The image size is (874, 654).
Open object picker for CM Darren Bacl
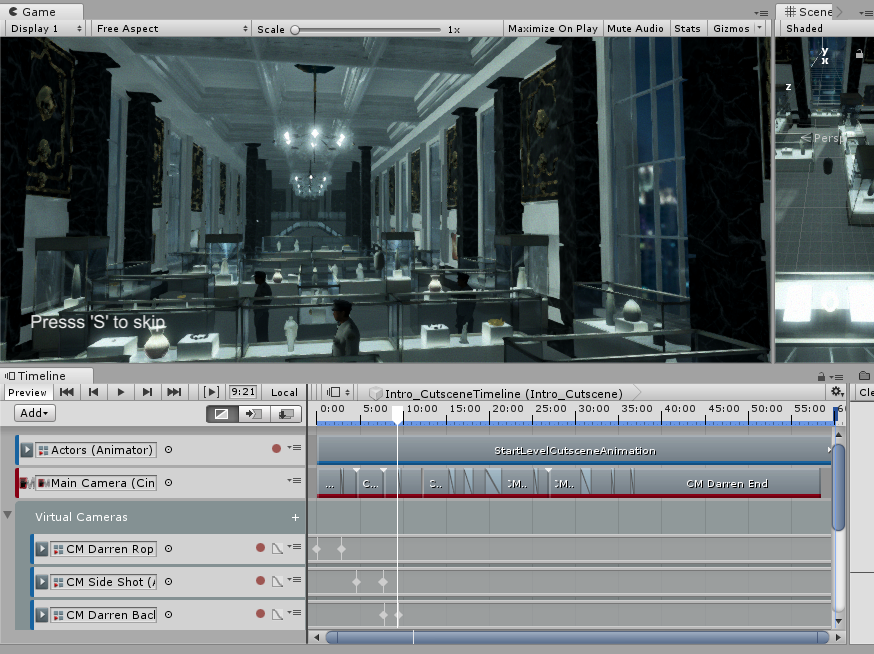click(168, 614)
